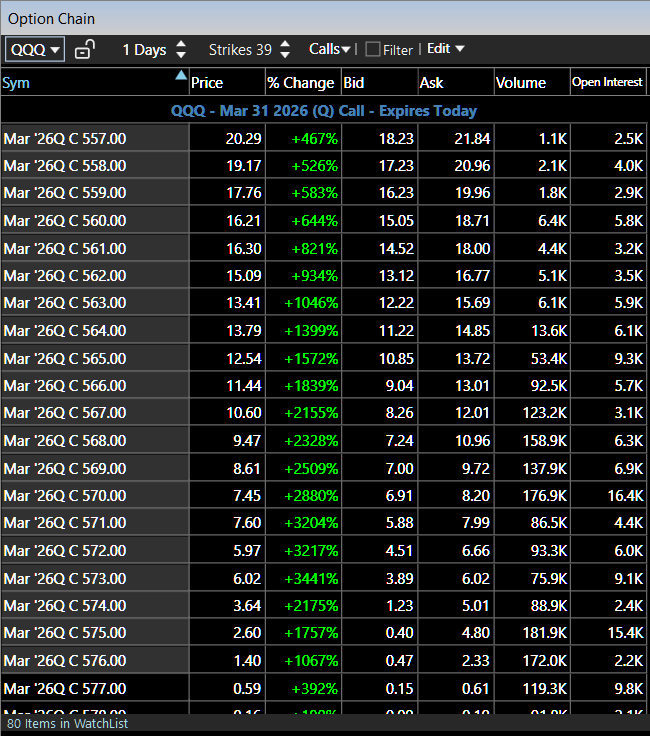This screenshot has height=736, width=650.
Task: Click the Ask column header
Action: coord(431,82)
